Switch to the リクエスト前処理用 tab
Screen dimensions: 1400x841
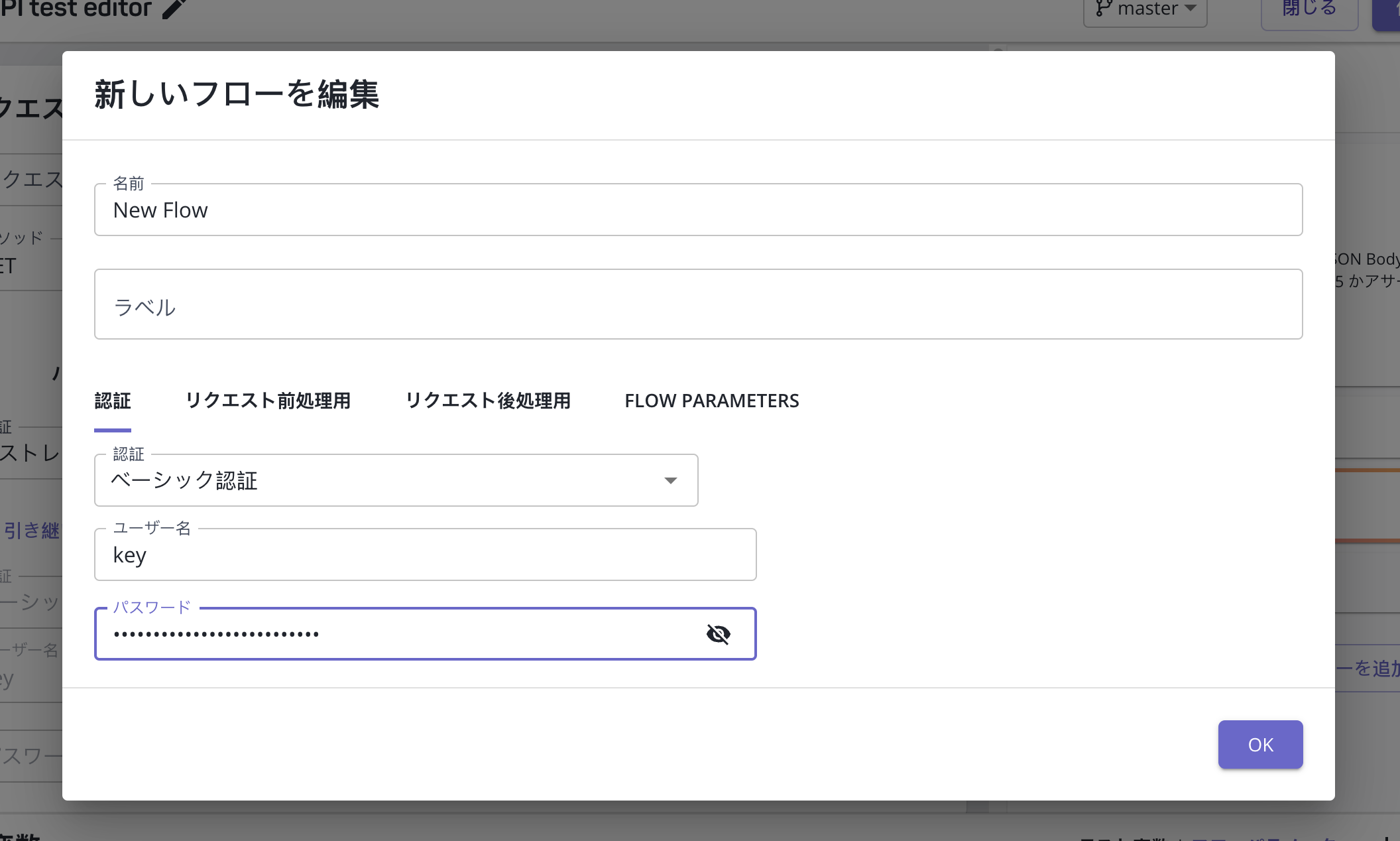coord(268,401)
